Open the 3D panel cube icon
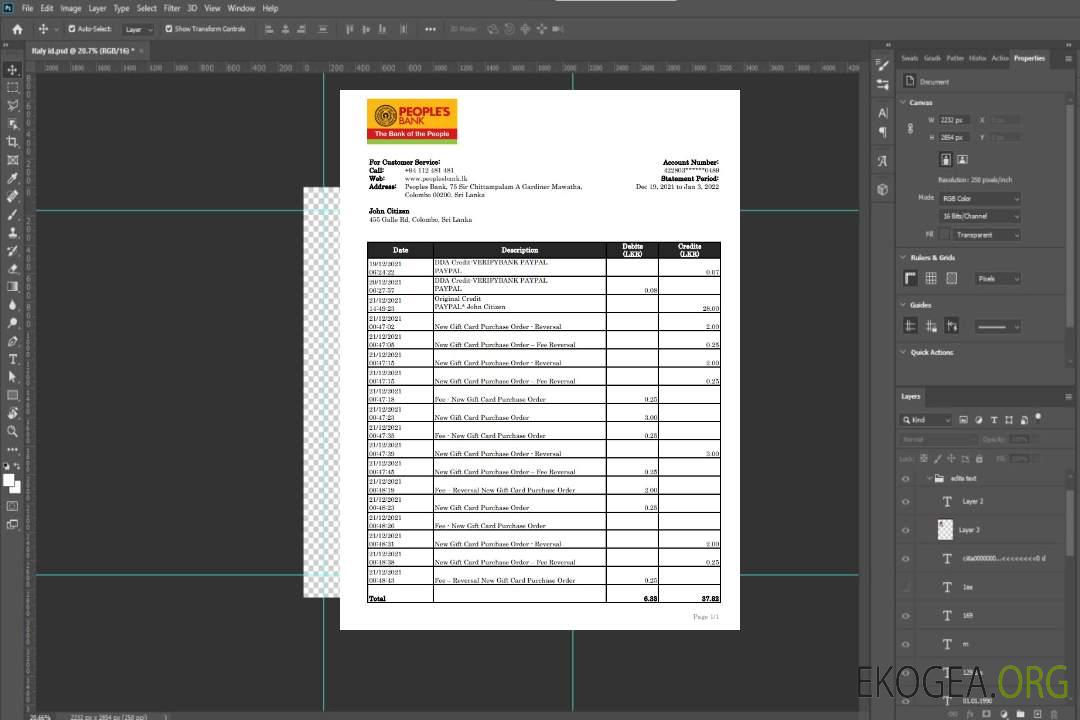 pos(882,189)
